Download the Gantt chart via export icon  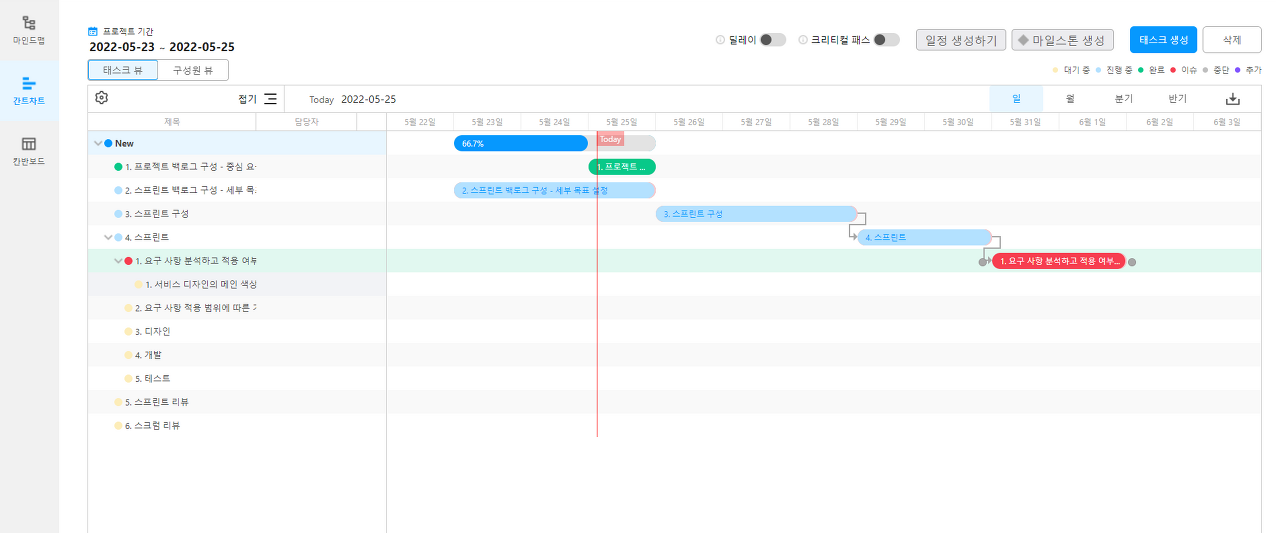[x=1233, y=99]
